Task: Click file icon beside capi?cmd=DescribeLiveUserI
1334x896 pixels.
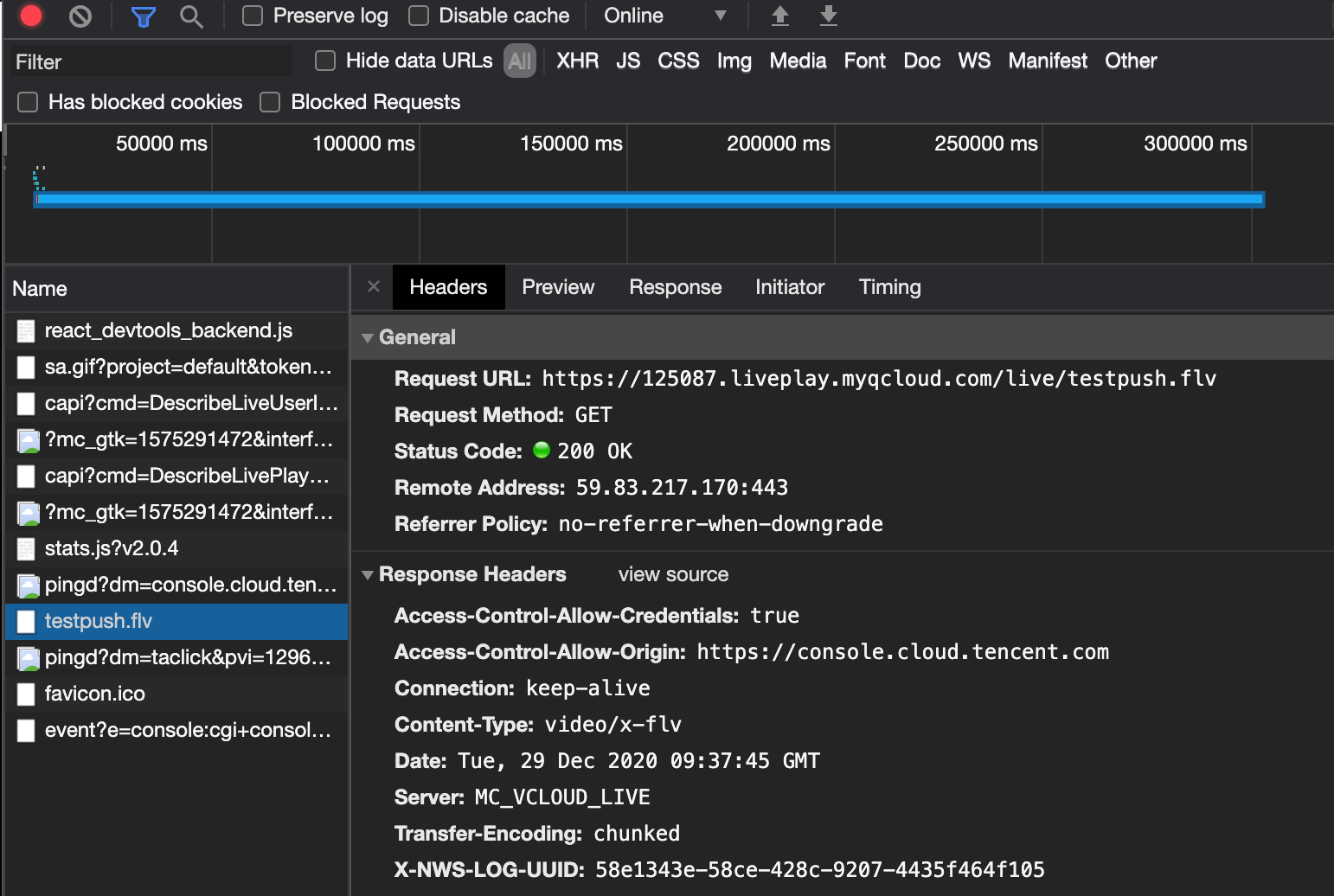Action: pos(27,404)
